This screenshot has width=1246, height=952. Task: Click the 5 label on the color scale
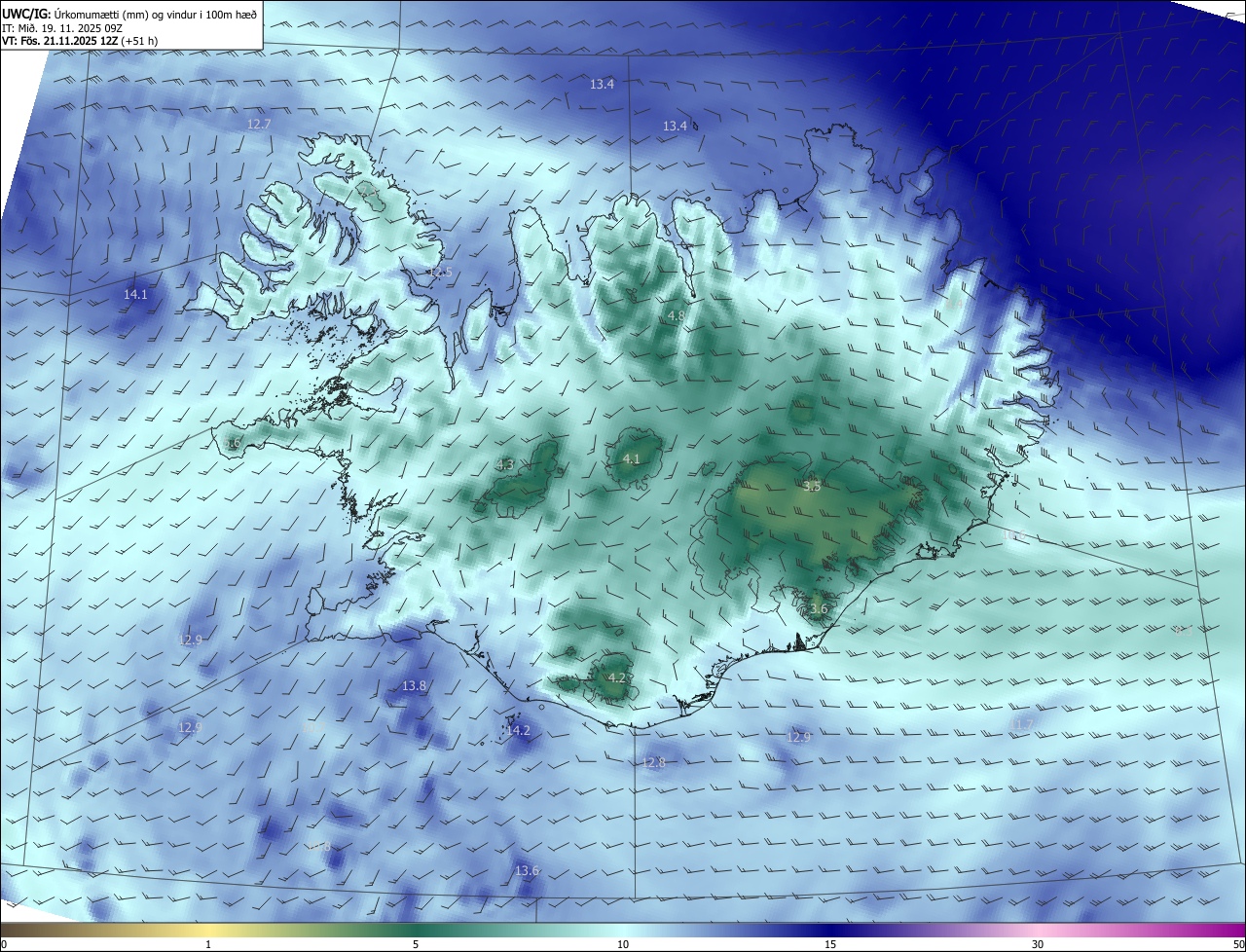pyautogui.click(x=416, y=944)
